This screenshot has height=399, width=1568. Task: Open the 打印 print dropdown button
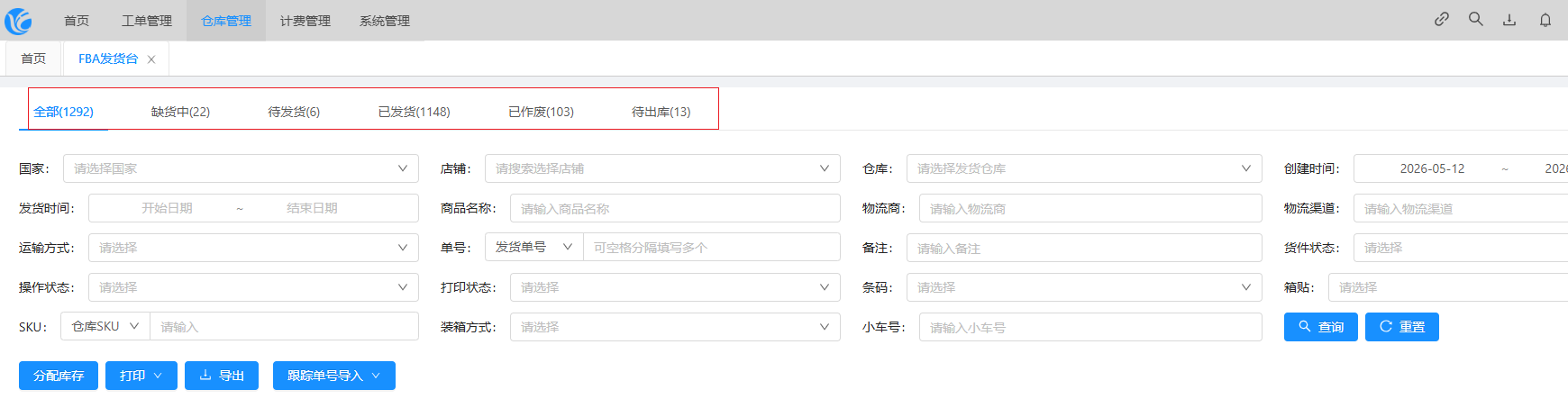(x=141, y=376)
